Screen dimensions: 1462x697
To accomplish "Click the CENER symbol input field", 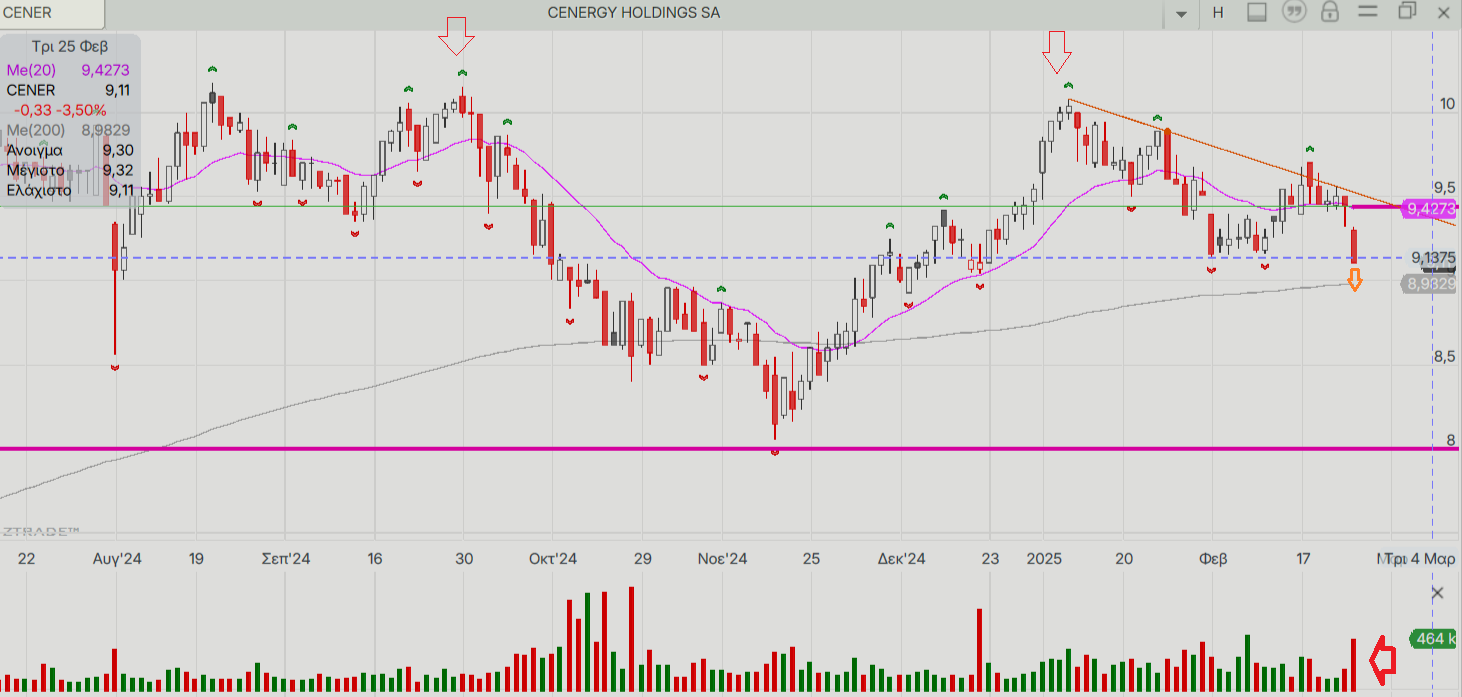I will [x=52, y=13].
